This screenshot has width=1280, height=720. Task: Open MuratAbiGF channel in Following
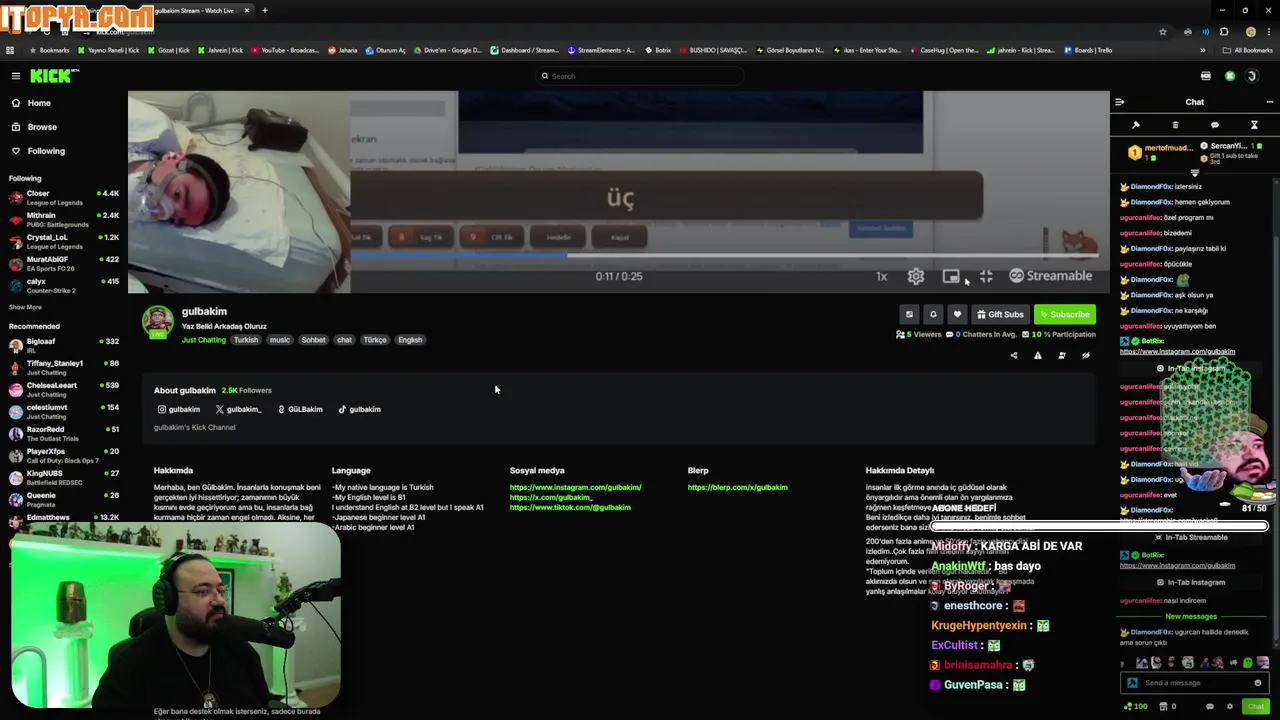63,264
